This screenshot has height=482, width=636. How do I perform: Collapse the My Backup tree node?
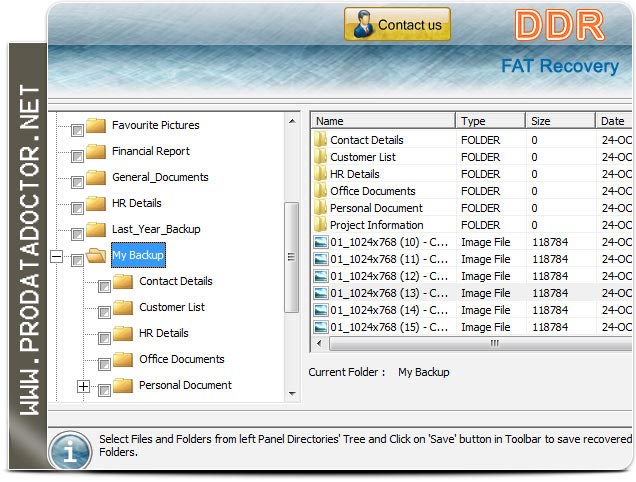56,256
